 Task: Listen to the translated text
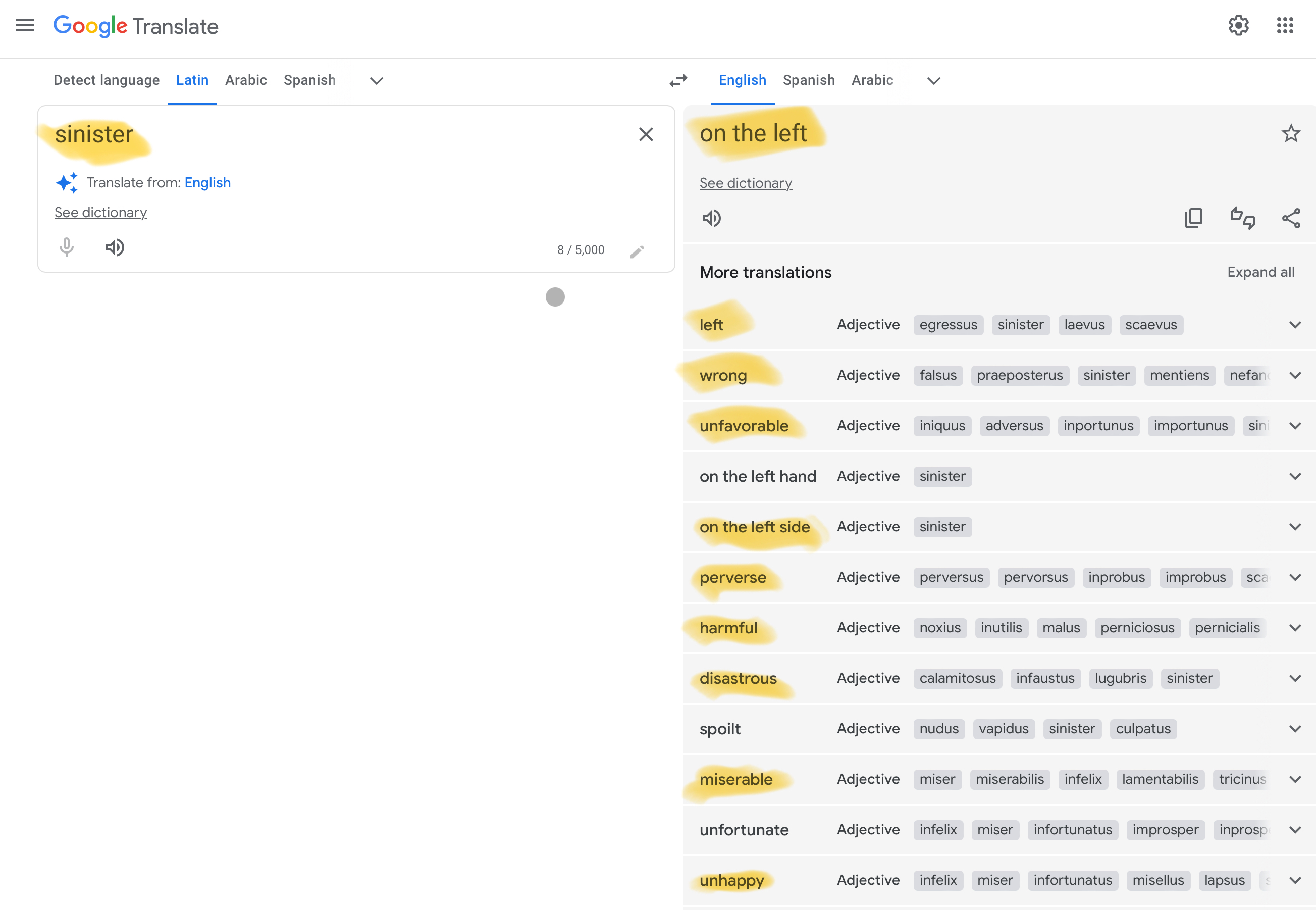[711, 218]
